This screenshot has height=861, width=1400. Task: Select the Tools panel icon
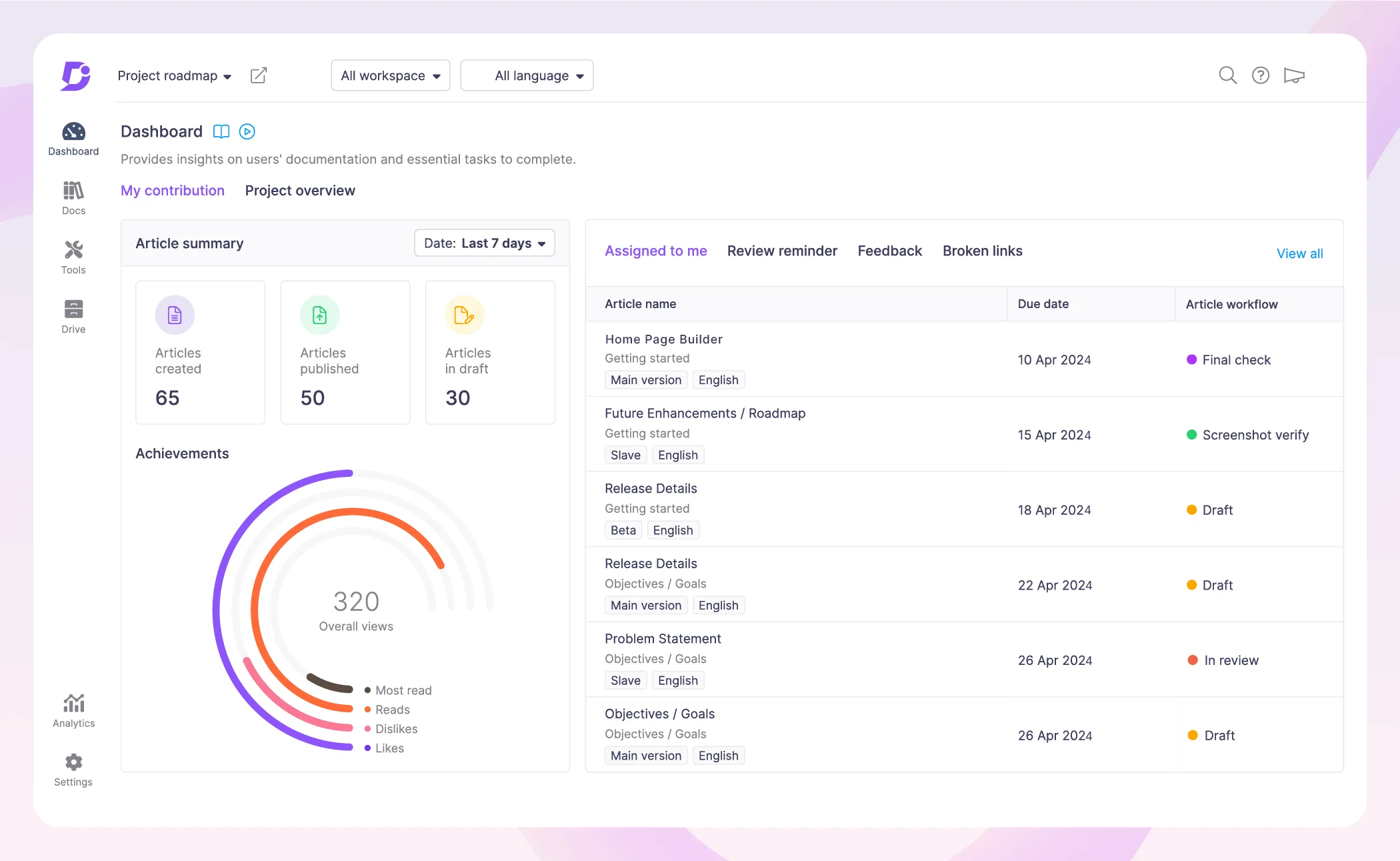coord(73,254)
